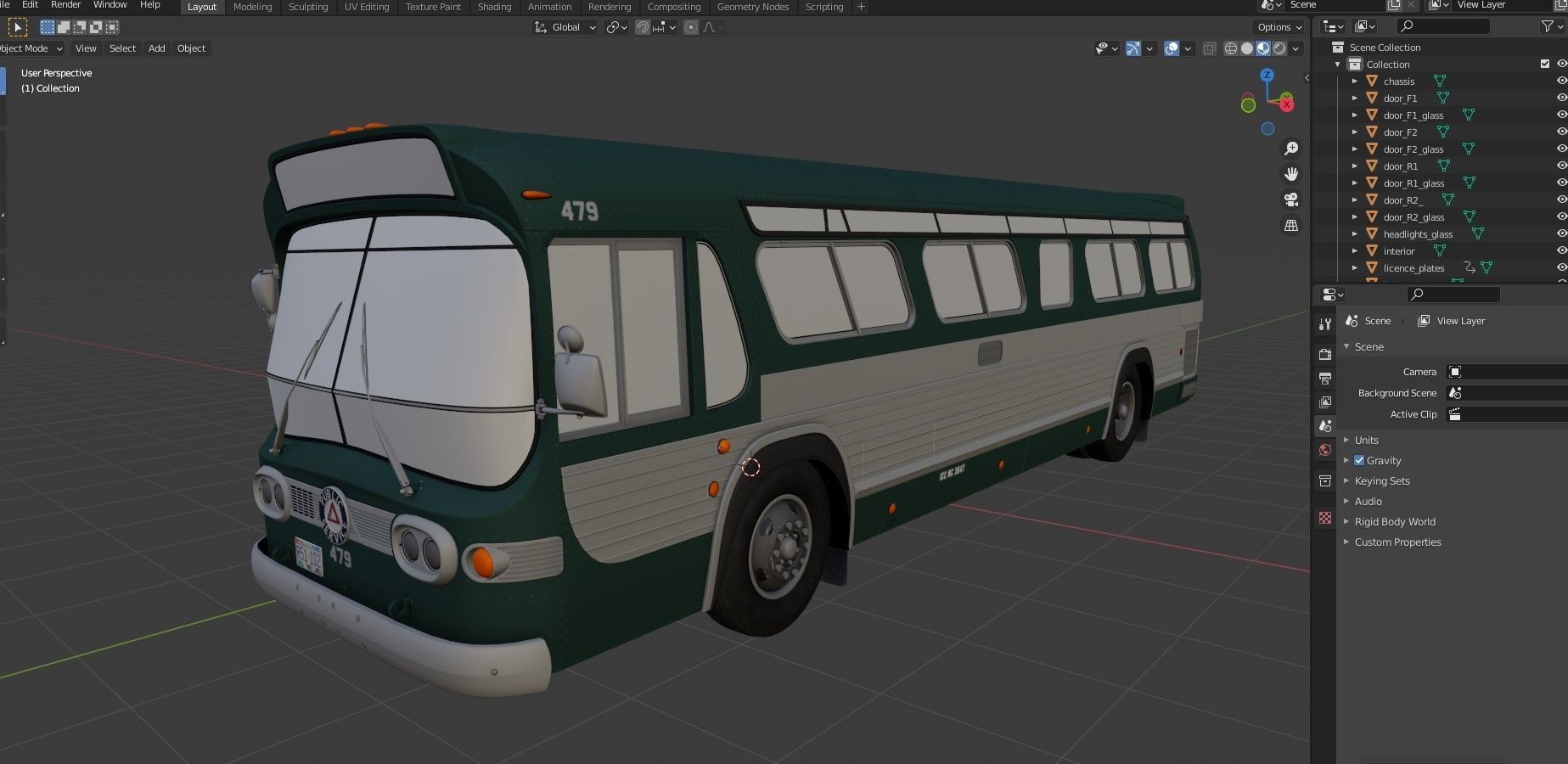Switch to the Shading workspace tab
The image size is (1568, 764).
tap(494, 7)
